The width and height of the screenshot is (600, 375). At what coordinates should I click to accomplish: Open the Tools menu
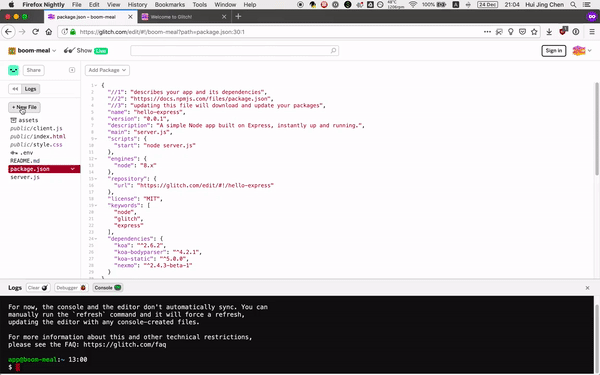199,5
